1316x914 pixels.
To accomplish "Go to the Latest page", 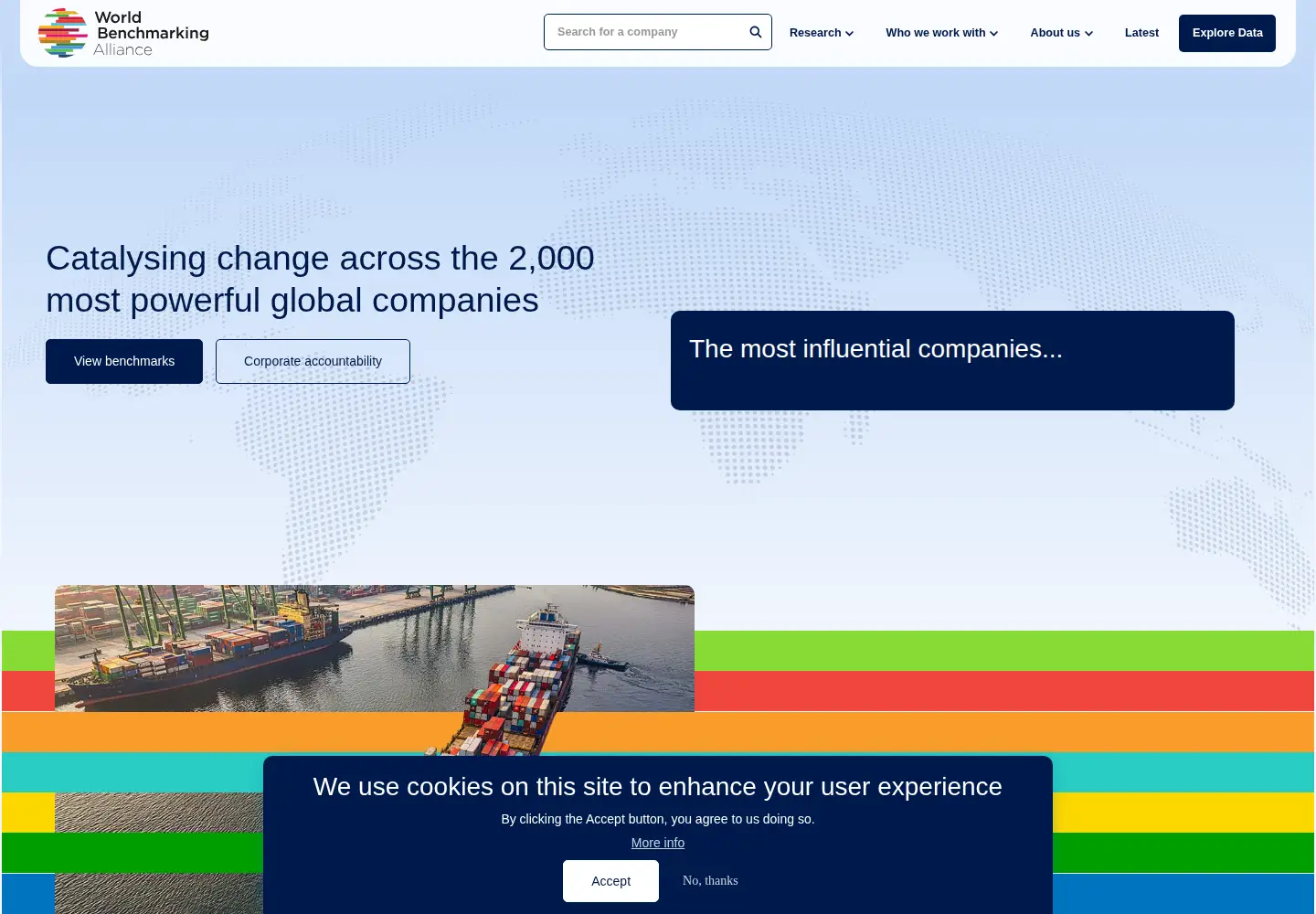I will point(1141,33).
